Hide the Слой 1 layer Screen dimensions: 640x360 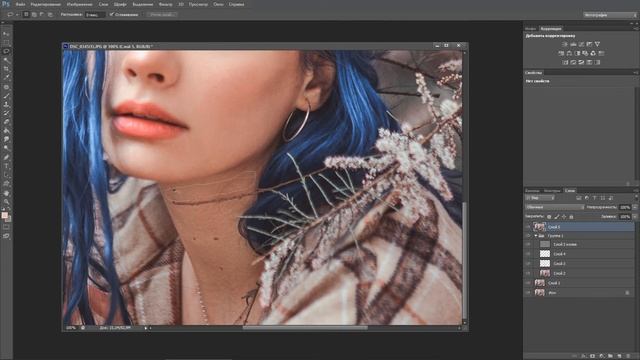528,283
